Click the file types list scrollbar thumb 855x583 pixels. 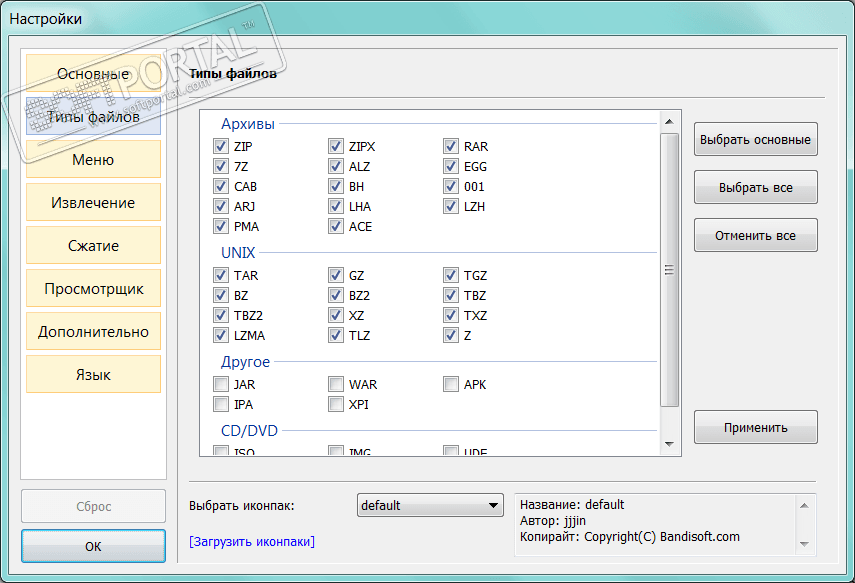pos(670,270)
